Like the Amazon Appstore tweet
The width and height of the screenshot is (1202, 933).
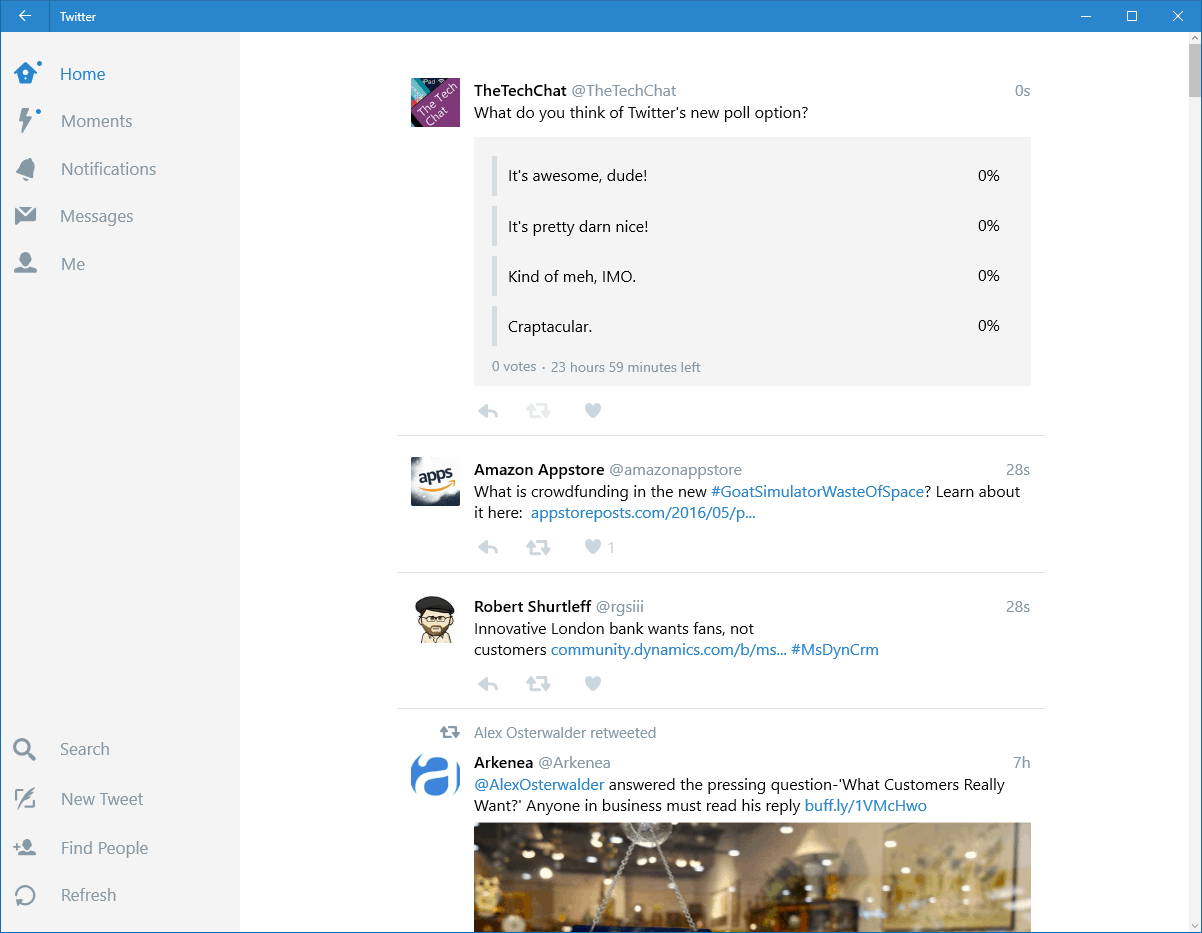593,547
